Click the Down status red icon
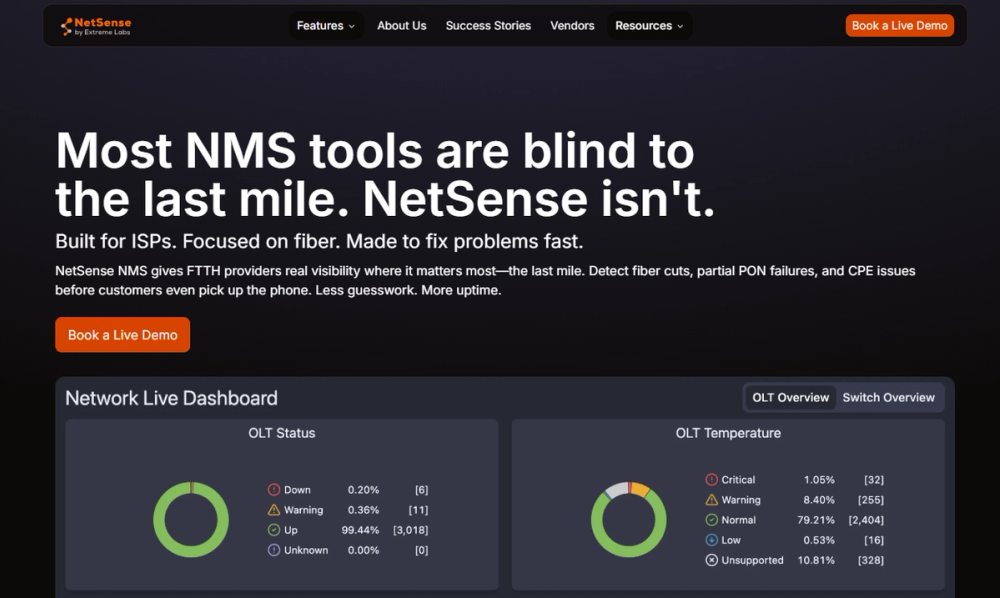The image size is (1000, 598). click(x=274, y=490)
